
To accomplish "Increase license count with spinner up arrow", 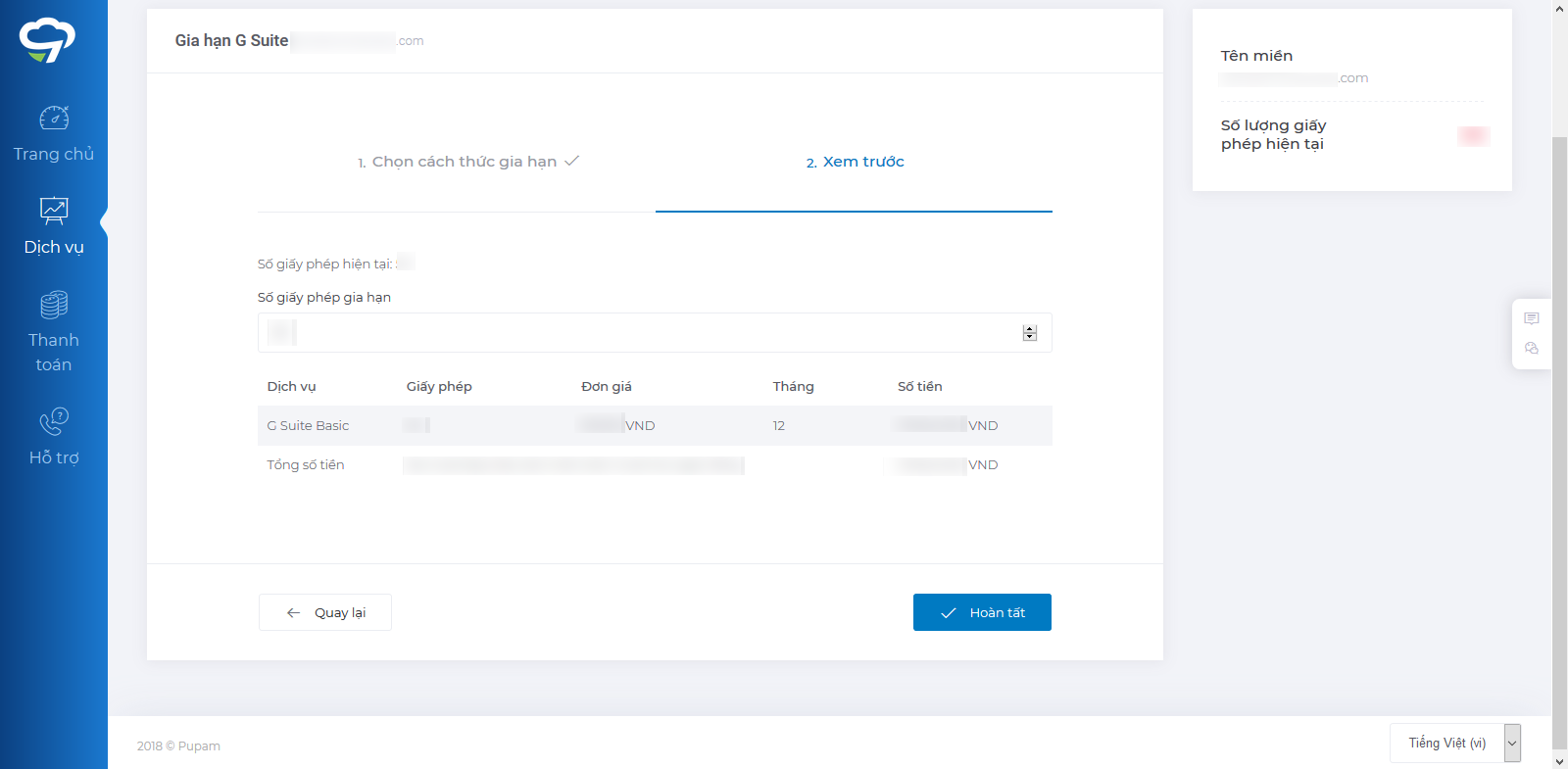I will point(1029,329).
